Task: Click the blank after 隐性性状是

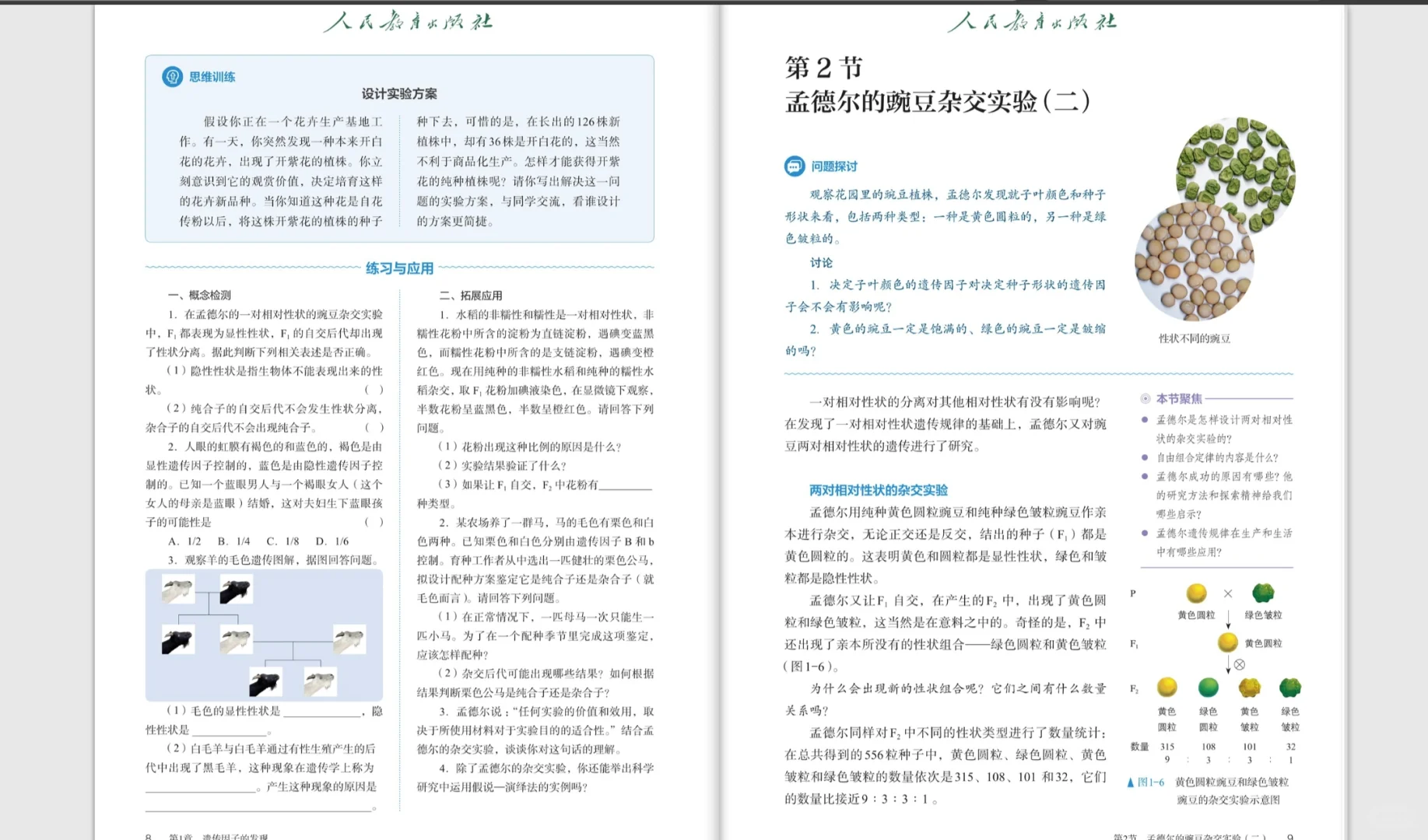Action: coord(230,730)
